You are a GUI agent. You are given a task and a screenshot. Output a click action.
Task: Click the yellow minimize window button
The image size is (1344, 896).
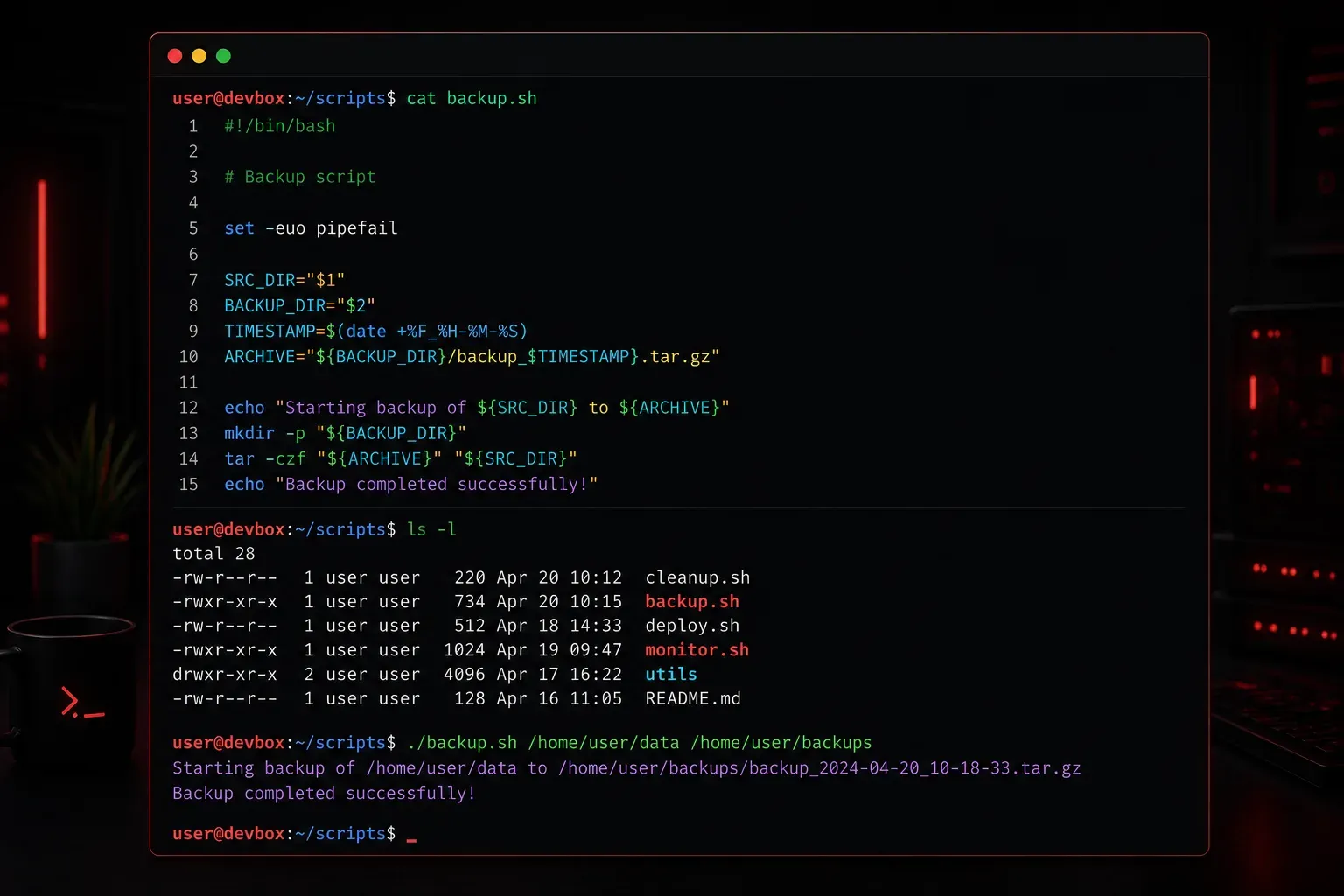(x=199, y=56)
